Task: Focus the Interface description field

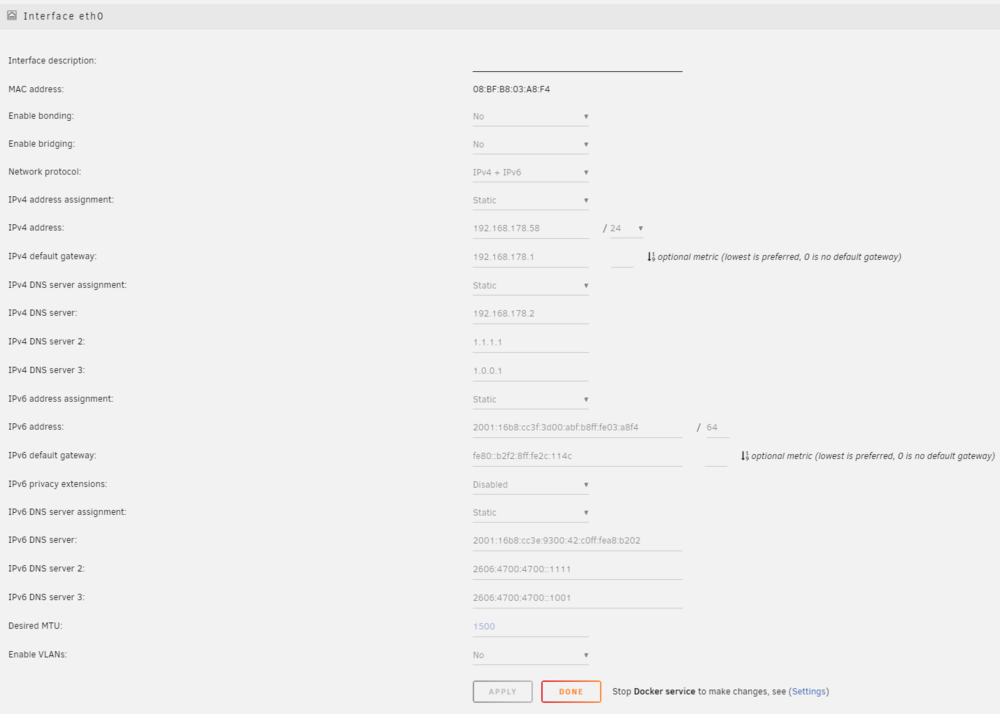Action: click(x=577, y=62)
